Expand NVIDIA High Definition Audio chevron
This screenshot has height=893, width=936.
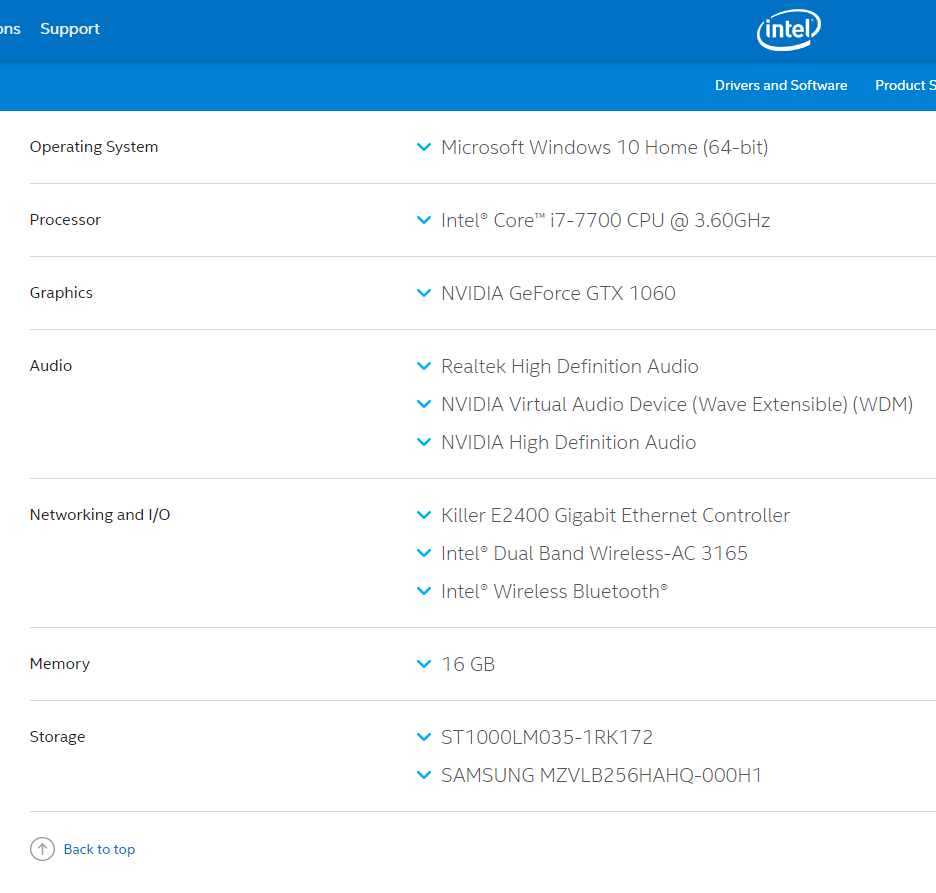424,442
